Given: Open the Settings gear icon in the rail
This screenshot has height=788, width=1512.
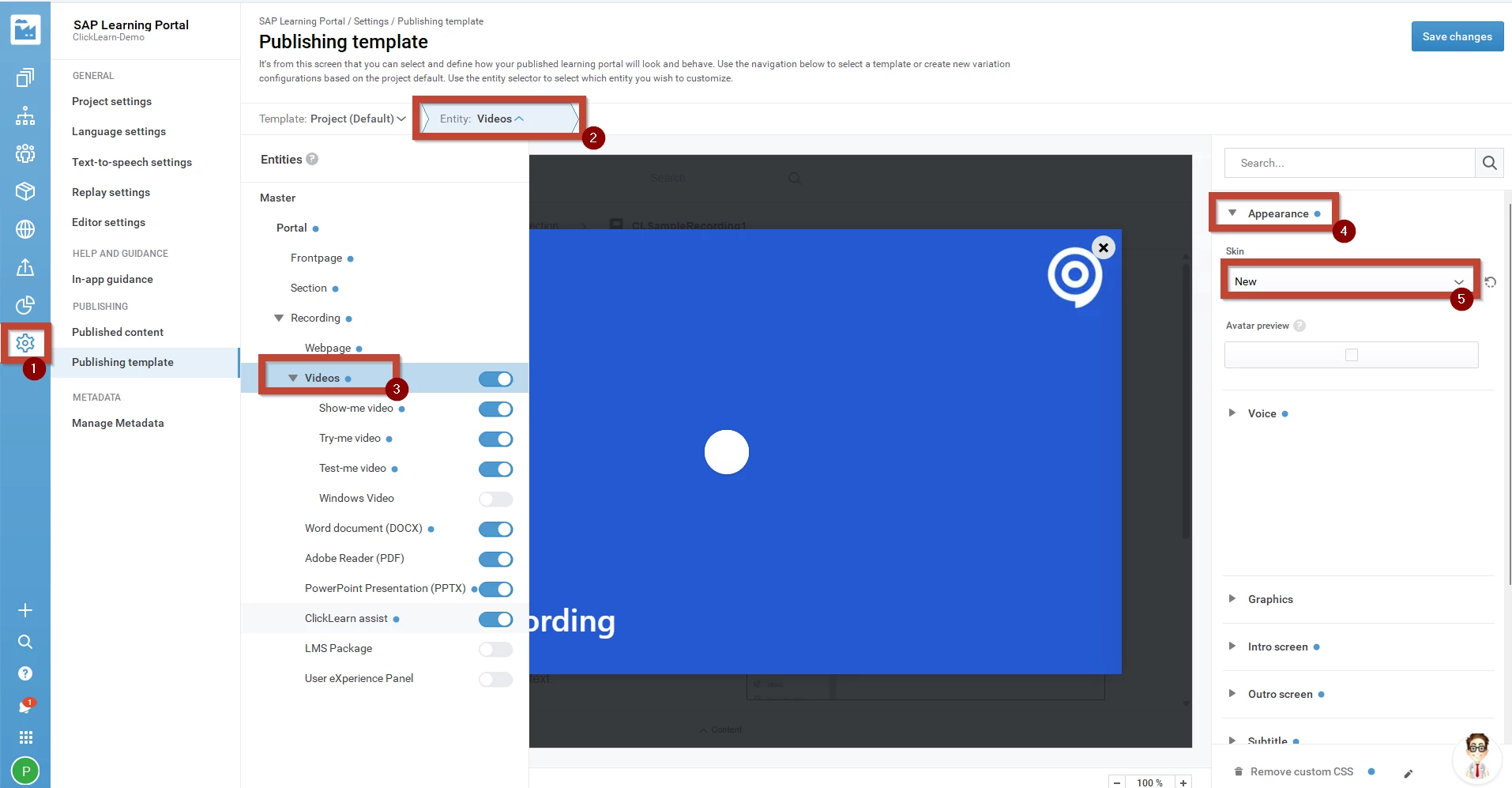Looking at the screenshot, I should pyautogui.click(x=25, y=343).
